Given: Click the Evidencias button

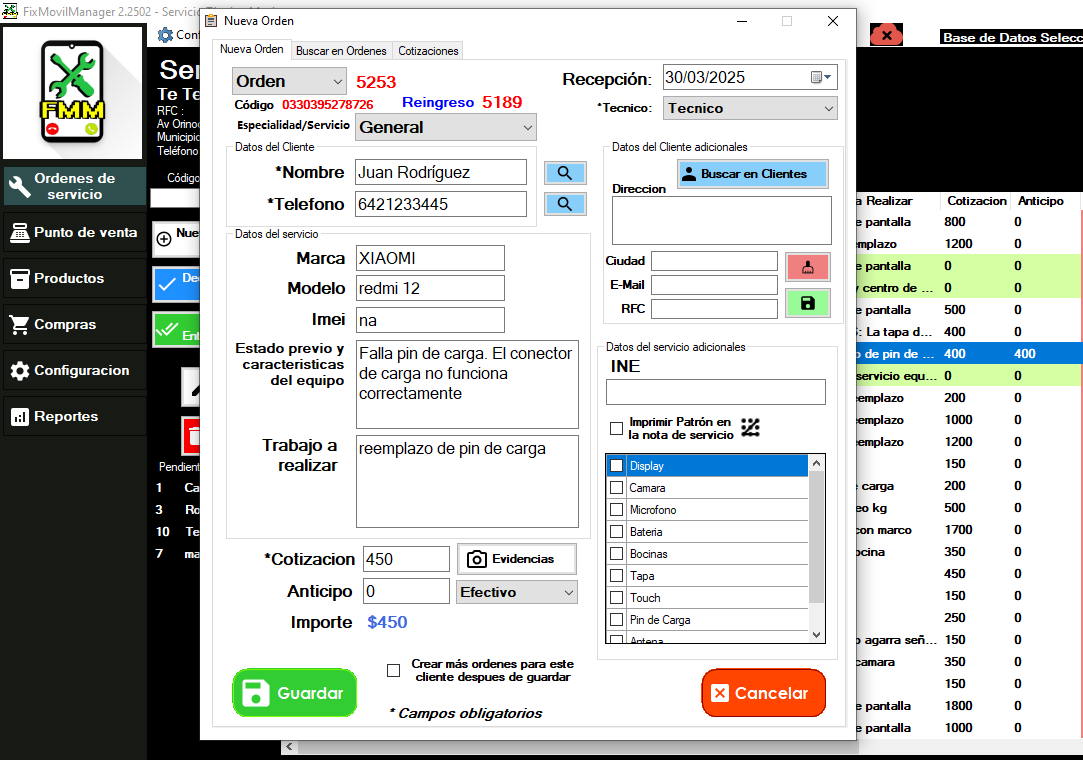Looking at the screenshot, I should tap(517, 559).
